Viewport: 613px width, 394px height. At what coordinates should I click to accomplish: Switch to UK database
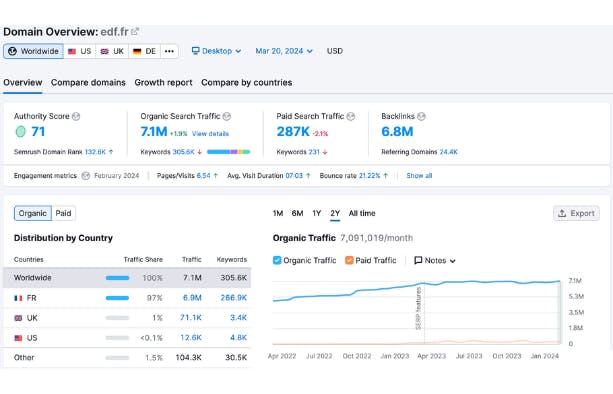(112, 51)
